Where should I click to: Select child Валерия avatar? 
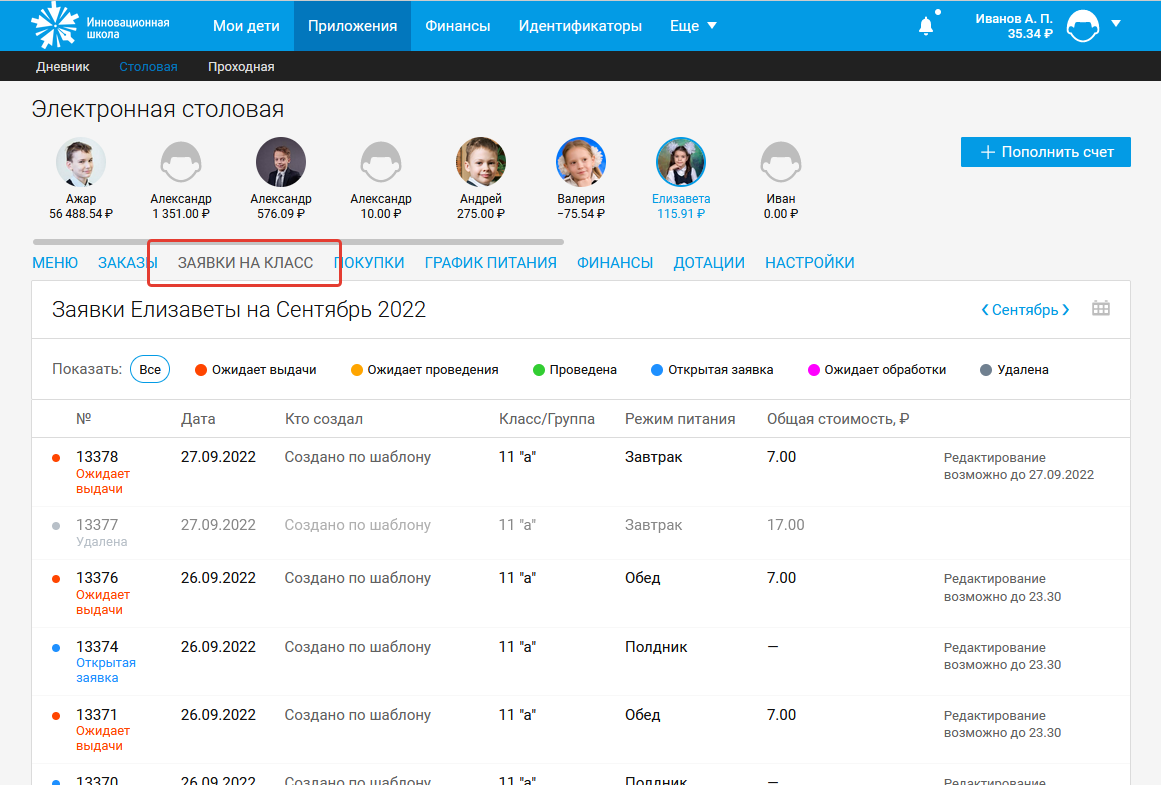[x=580, y=162]
